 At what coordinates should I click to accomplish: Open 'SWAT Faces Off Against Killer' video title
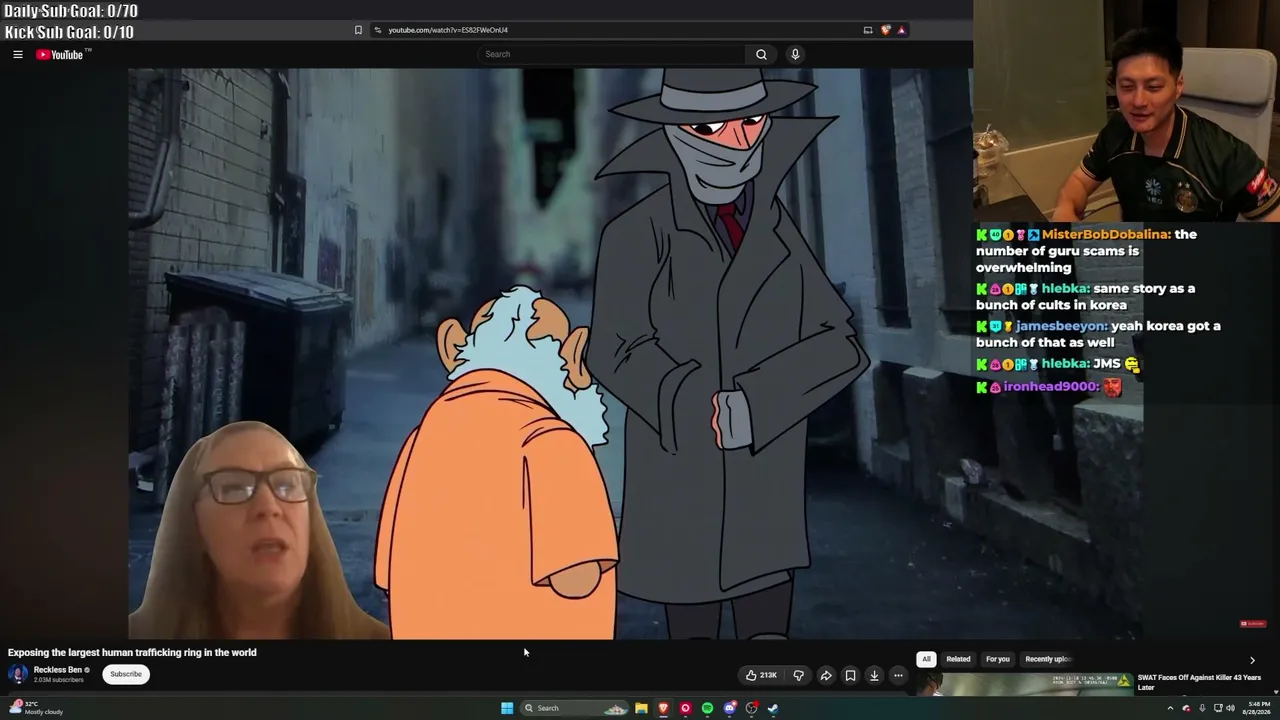(1199, 682)
